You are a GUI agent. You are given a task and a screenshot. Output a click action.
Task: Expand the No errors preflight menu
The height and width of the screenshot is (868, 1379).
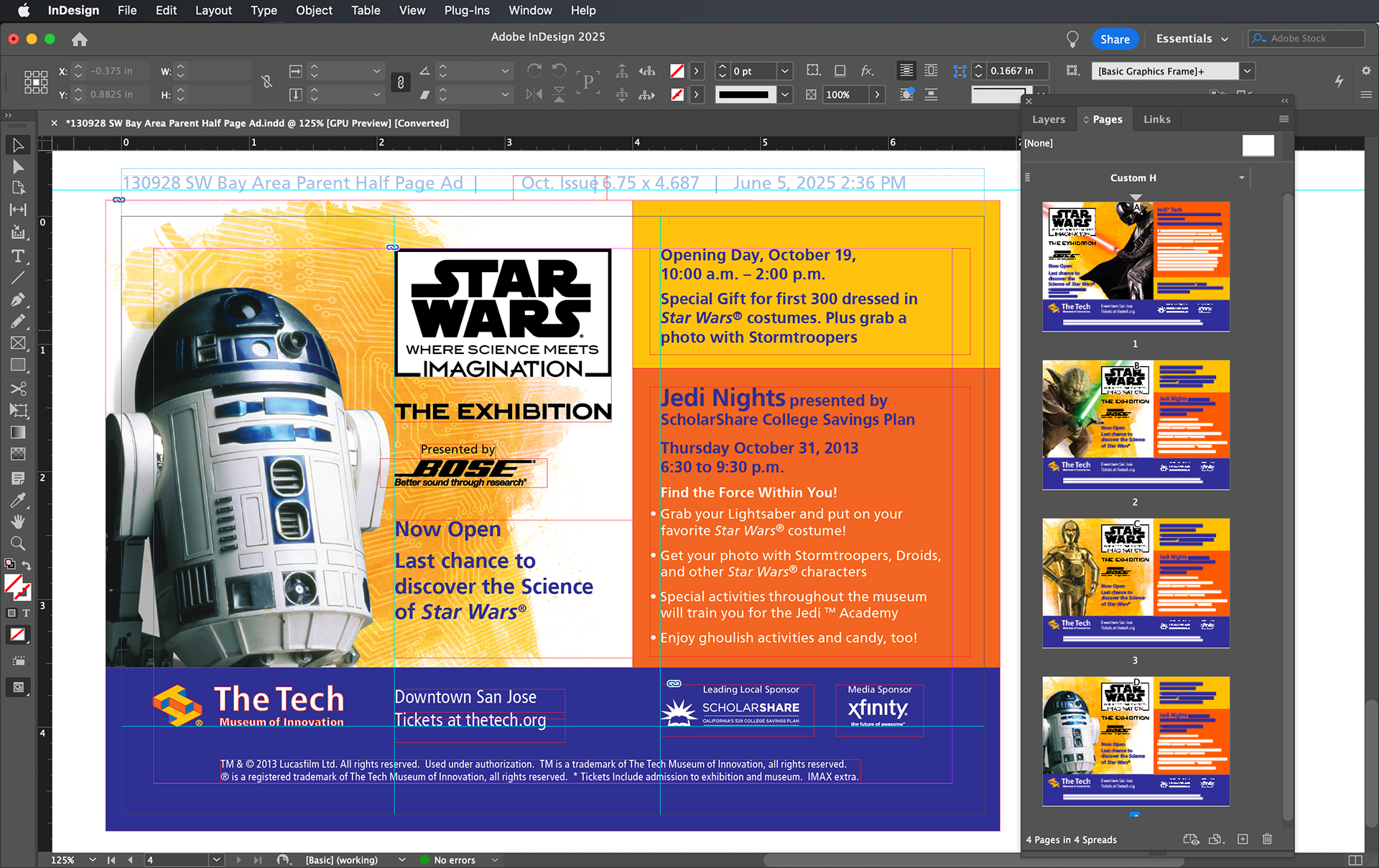(495, 860)
